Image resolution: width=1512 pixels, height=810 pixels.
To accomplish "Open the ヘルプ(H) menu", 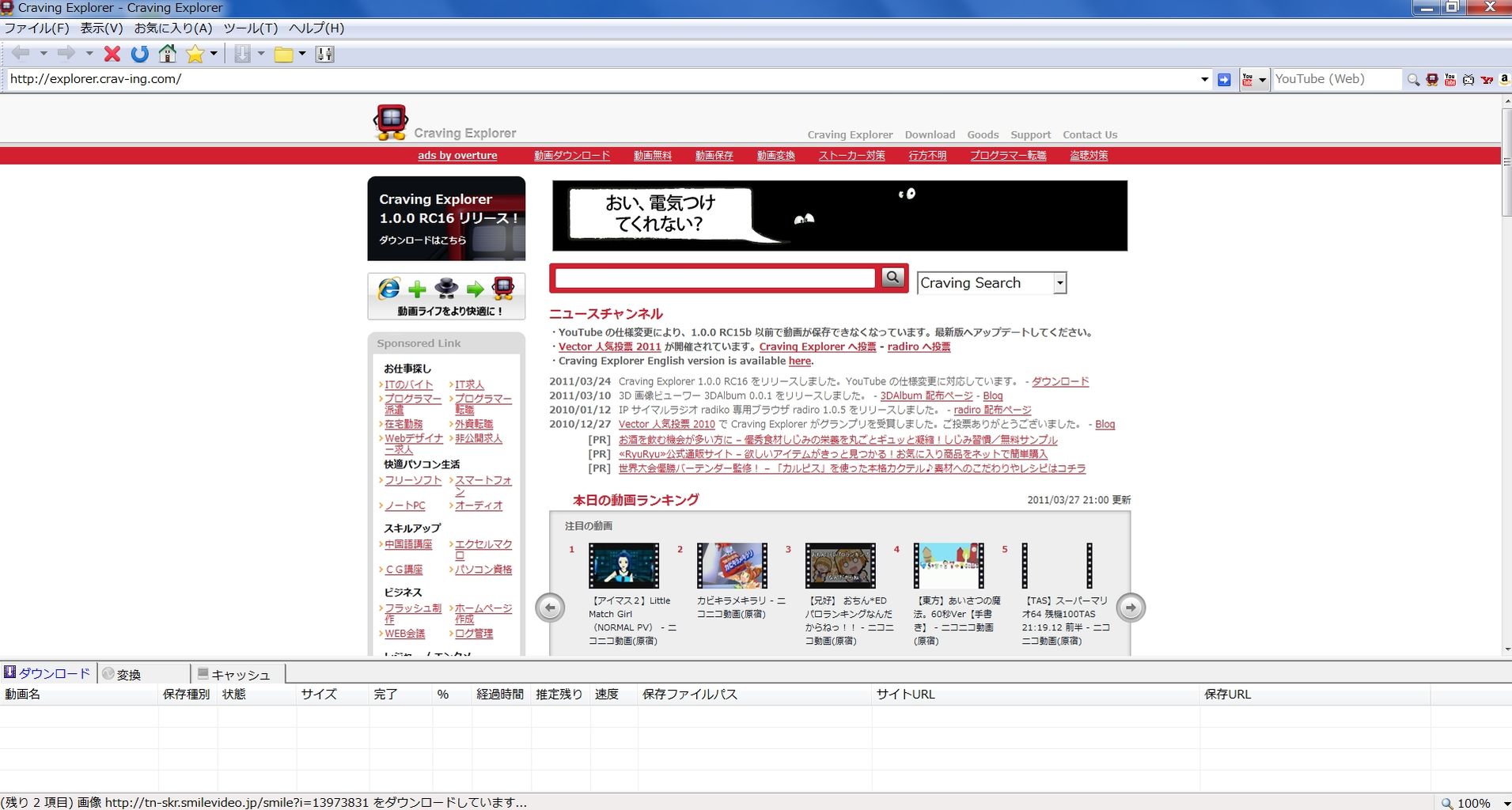I will [316, 28].
